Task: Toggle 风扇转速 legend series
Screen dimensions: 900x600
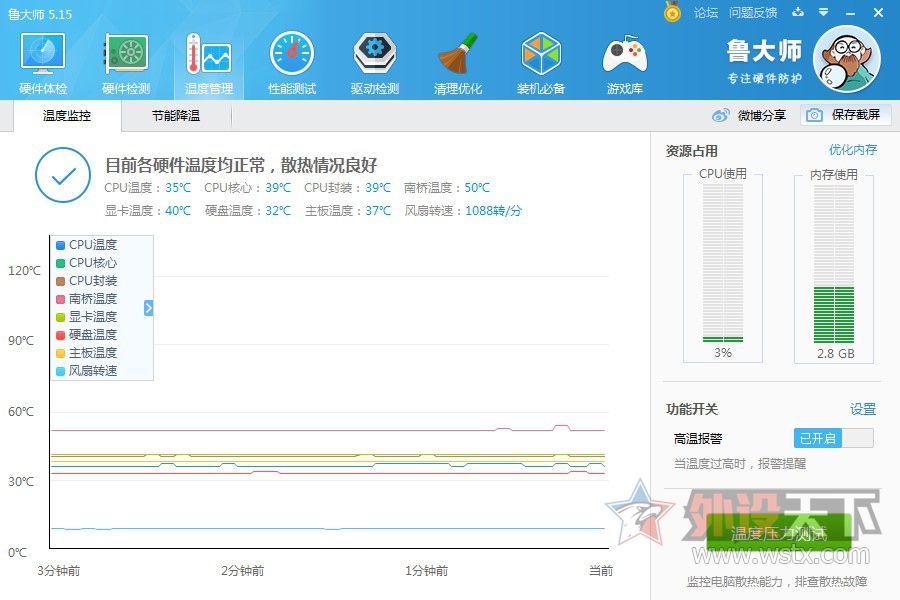Action: (x=87, y=371)
